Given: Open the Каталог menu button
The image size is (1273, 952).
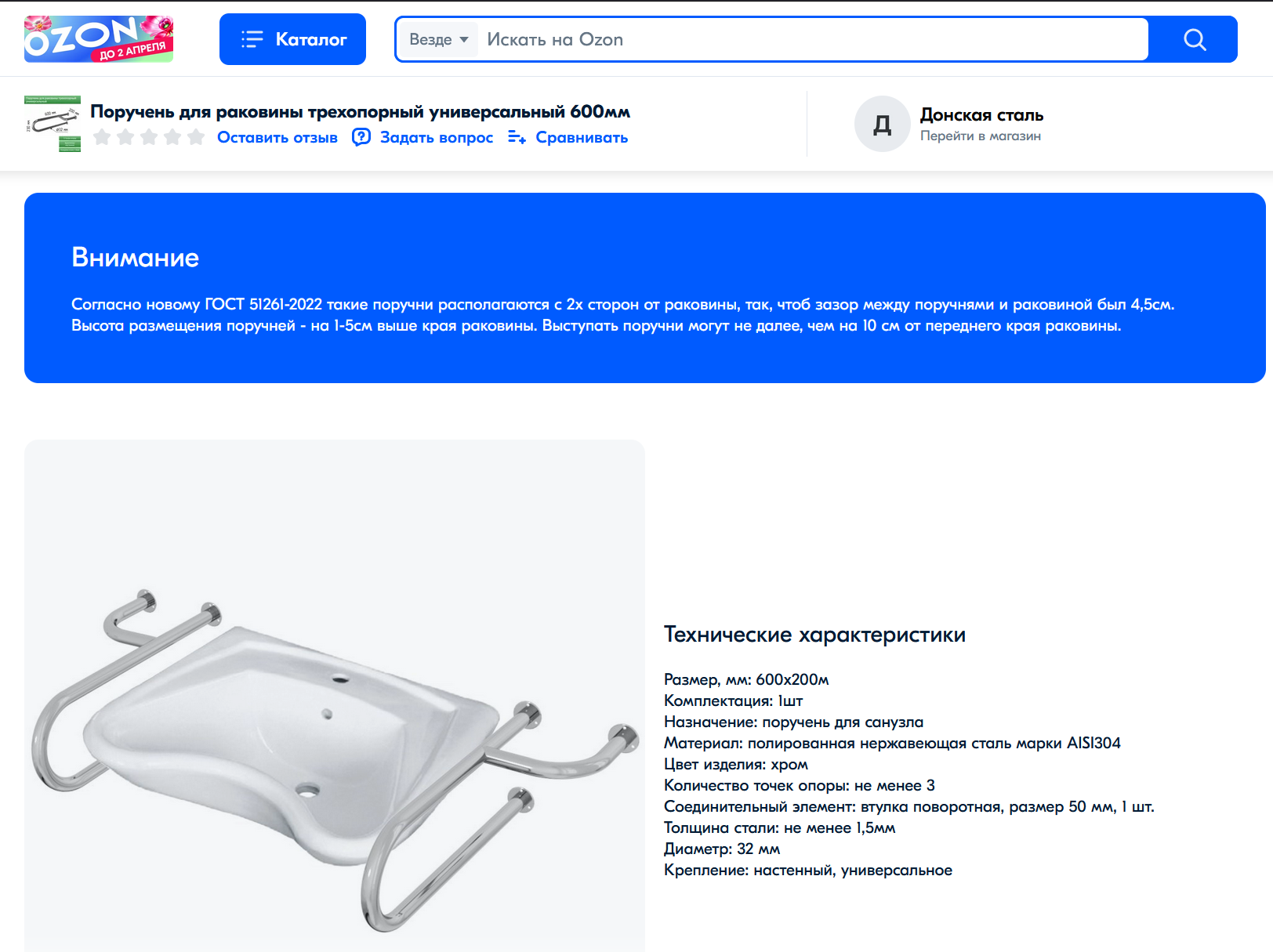Looking at the screenshot, I should (292, 39).
